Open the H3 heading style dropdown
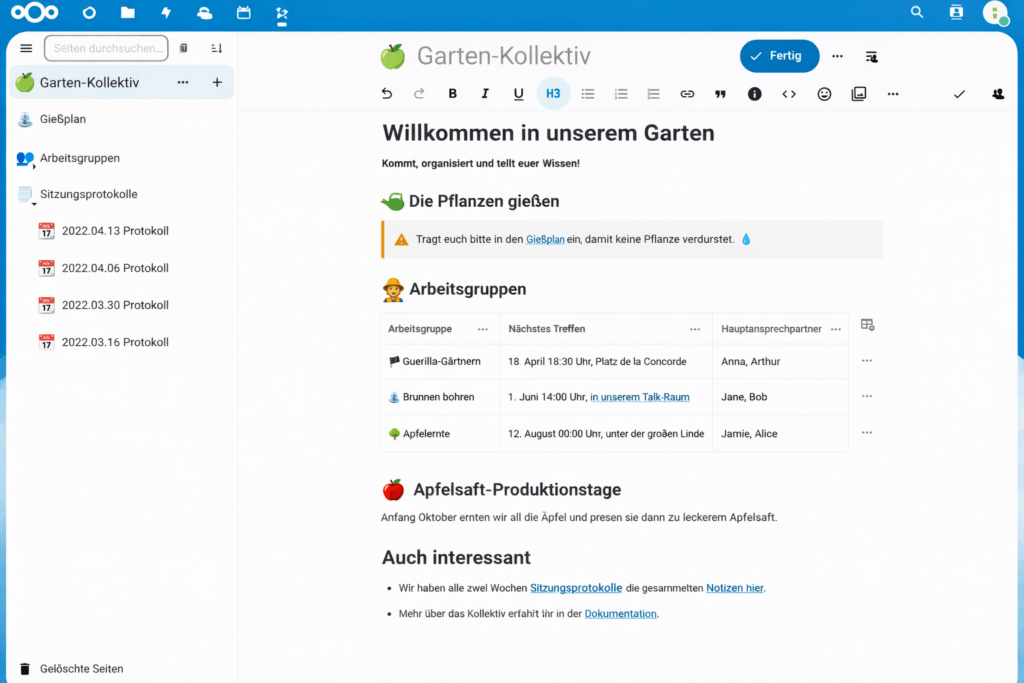This screenshot has height=683, width=1024. pos(553,93)
